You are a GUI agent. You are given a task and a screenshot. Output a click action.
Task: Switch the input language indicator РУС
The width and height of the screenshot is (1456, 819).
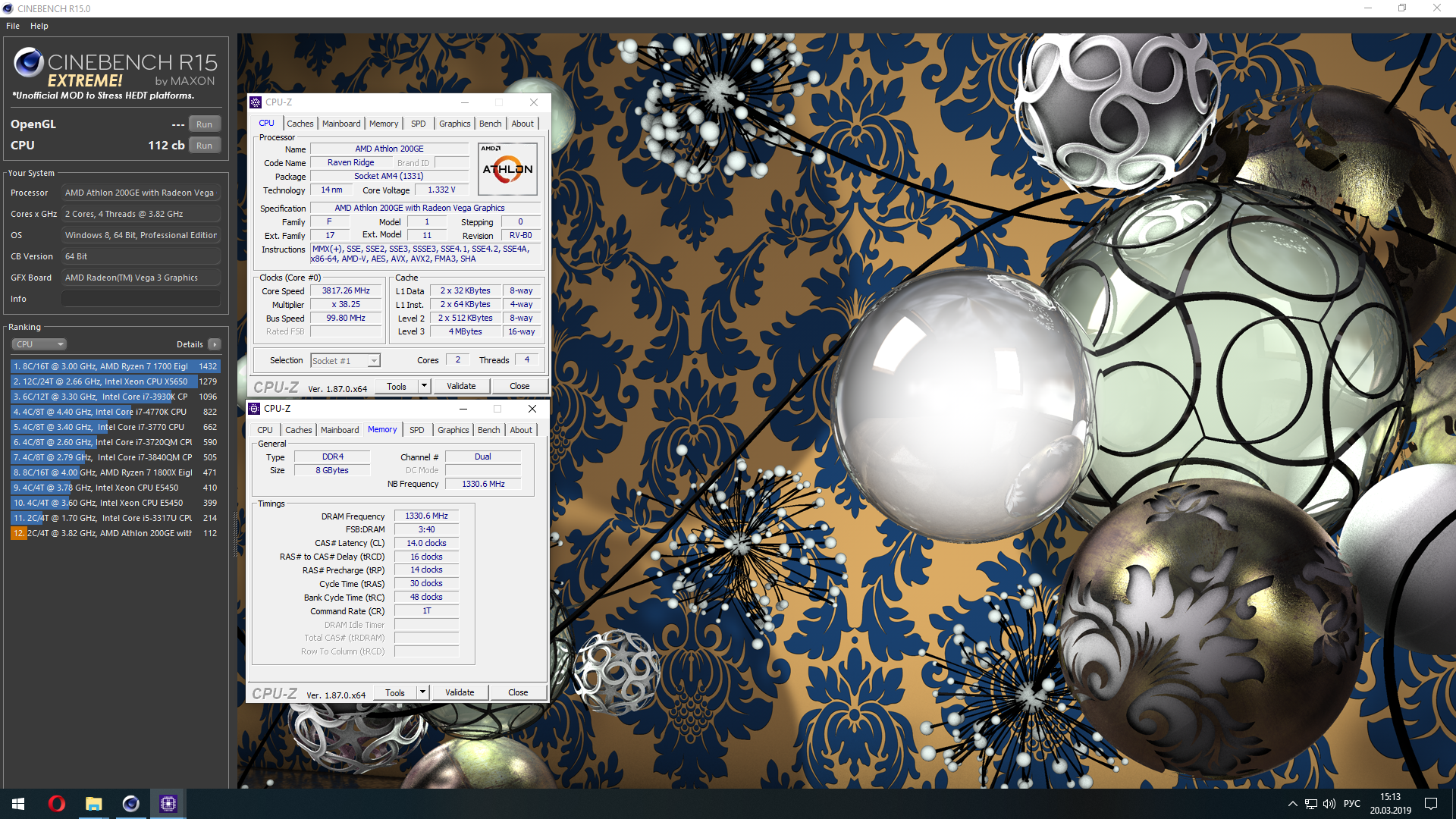1352,804
